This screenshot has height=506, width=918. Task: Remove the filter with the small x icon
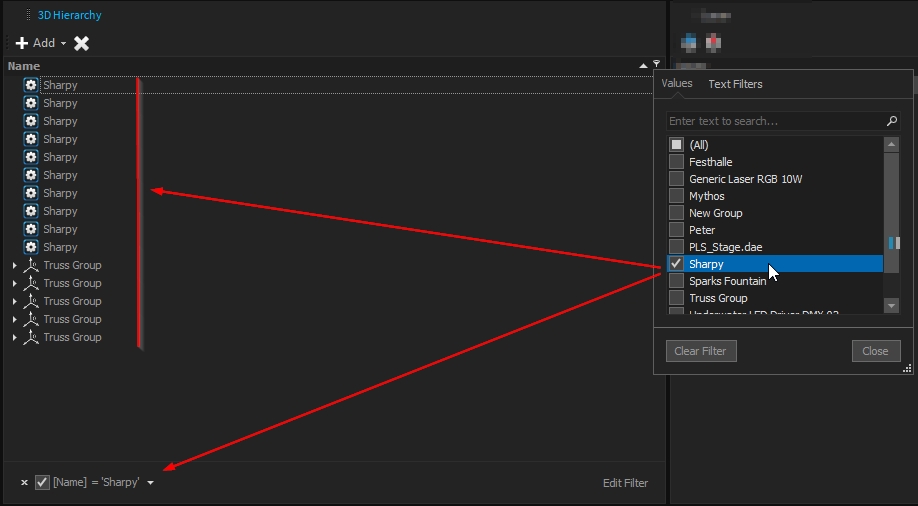click(x=24, y=483)
